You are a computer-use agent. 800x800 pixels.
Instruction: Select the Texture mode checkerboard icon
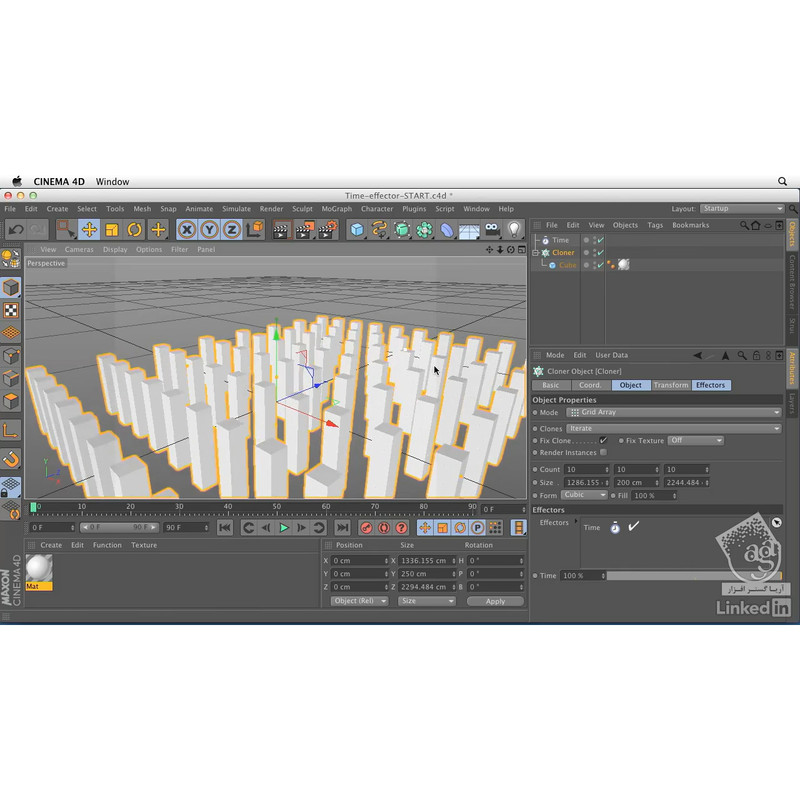coord(11,310)
